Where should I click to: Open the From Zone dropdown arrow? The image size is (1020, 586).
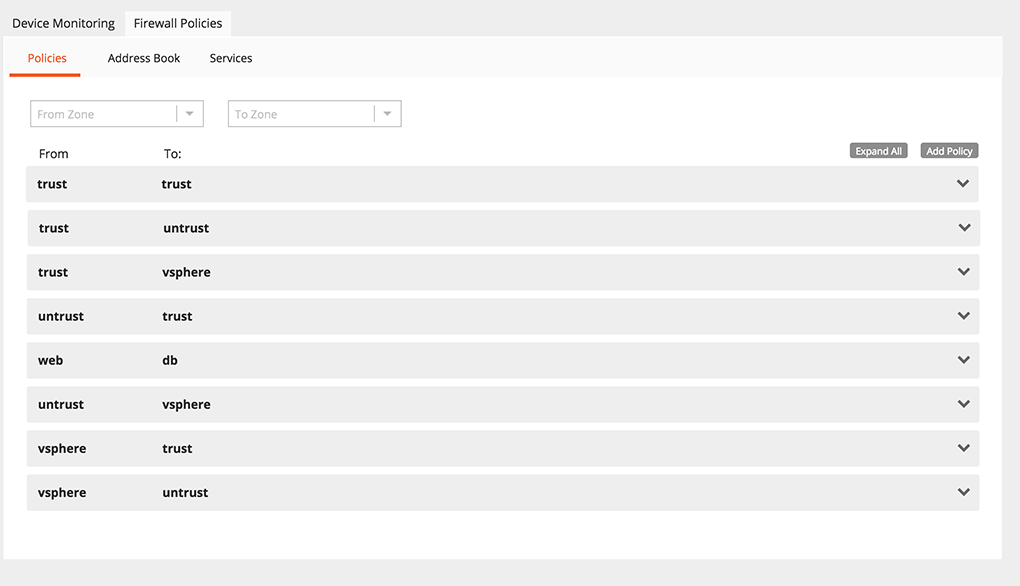(190, 114)
